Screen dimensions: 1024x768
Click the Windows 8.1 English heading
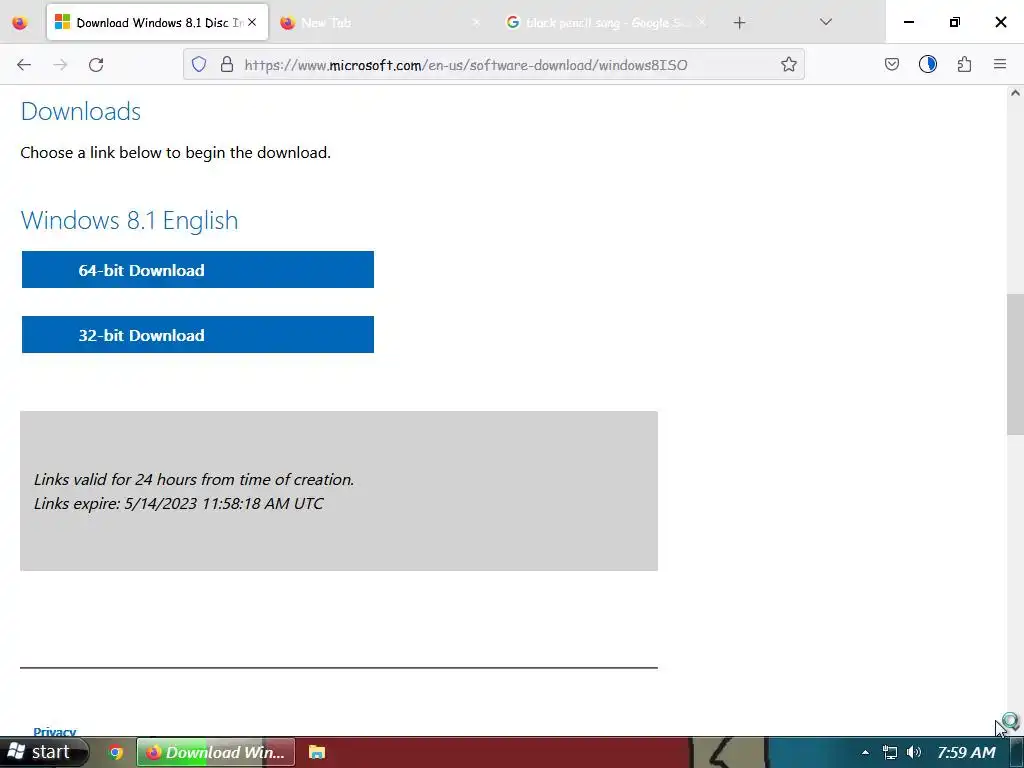coord(129,221)
